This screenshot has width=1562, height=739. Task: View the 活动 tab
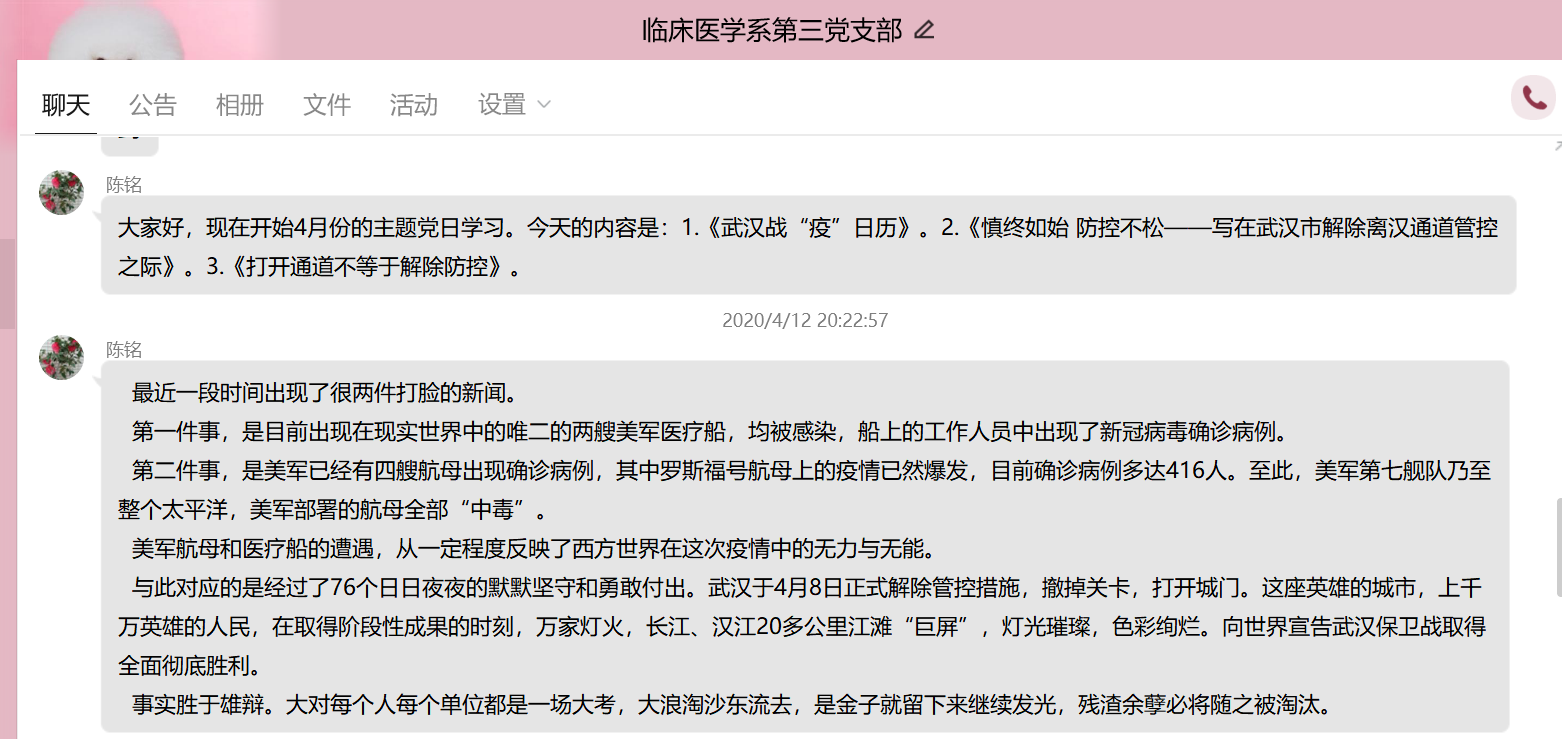pos(414,105)
